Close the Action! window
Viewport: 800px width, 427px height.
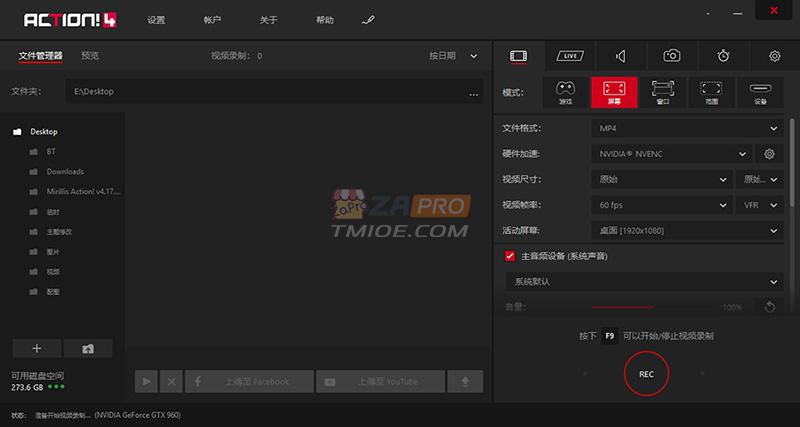pyautogui.click(x=773, y=10)
